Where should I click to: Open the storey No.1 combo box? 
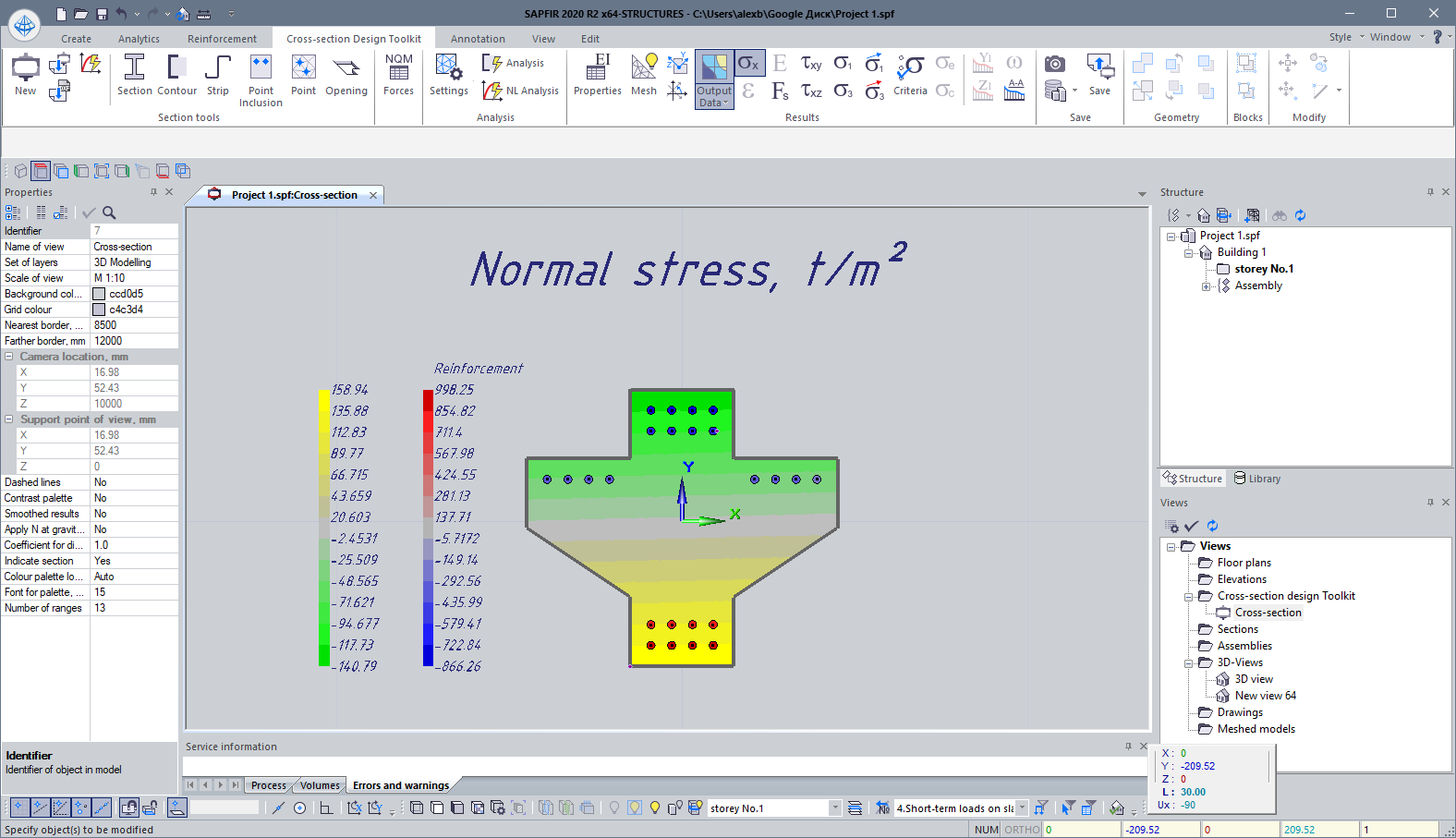(x=835, y=808)
